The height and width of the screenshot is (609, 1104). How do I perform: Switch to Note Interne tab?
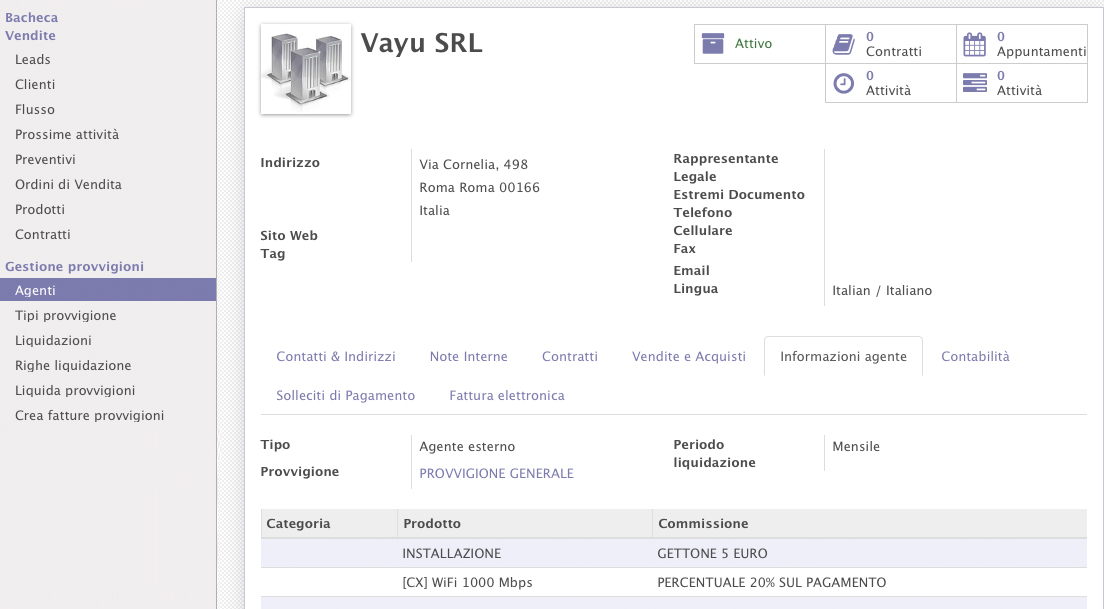pos(468,356)
